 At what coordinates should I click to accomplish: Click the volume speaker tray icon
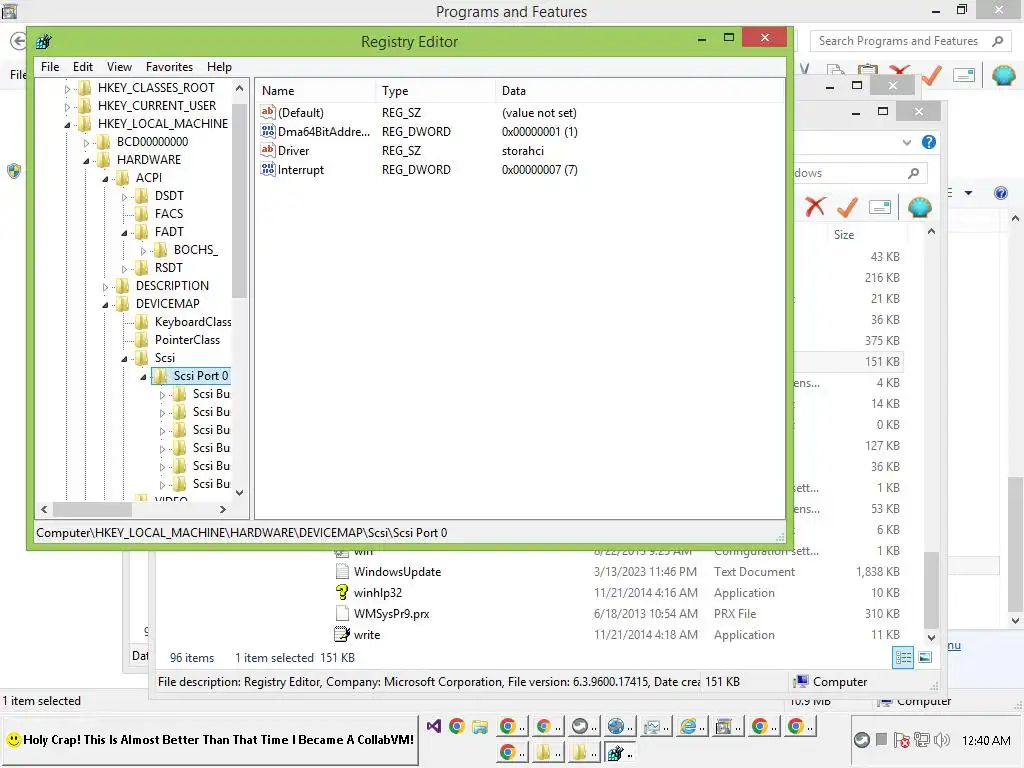coord(942,740)
